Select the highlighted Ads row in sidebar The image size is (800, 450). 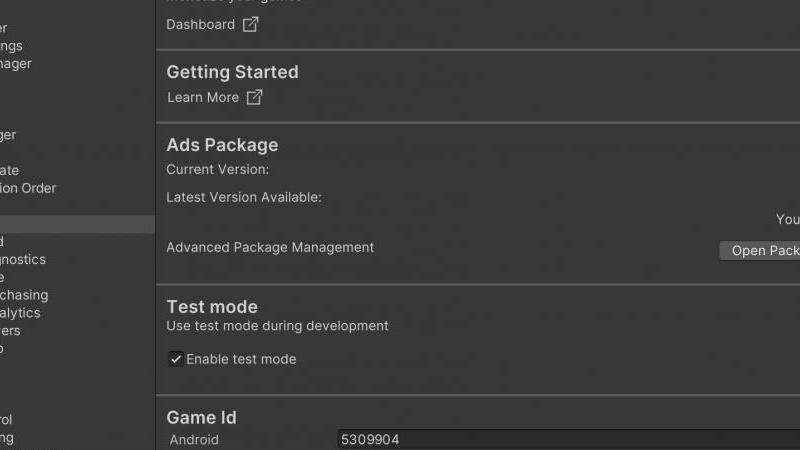(x=77, y=224)
